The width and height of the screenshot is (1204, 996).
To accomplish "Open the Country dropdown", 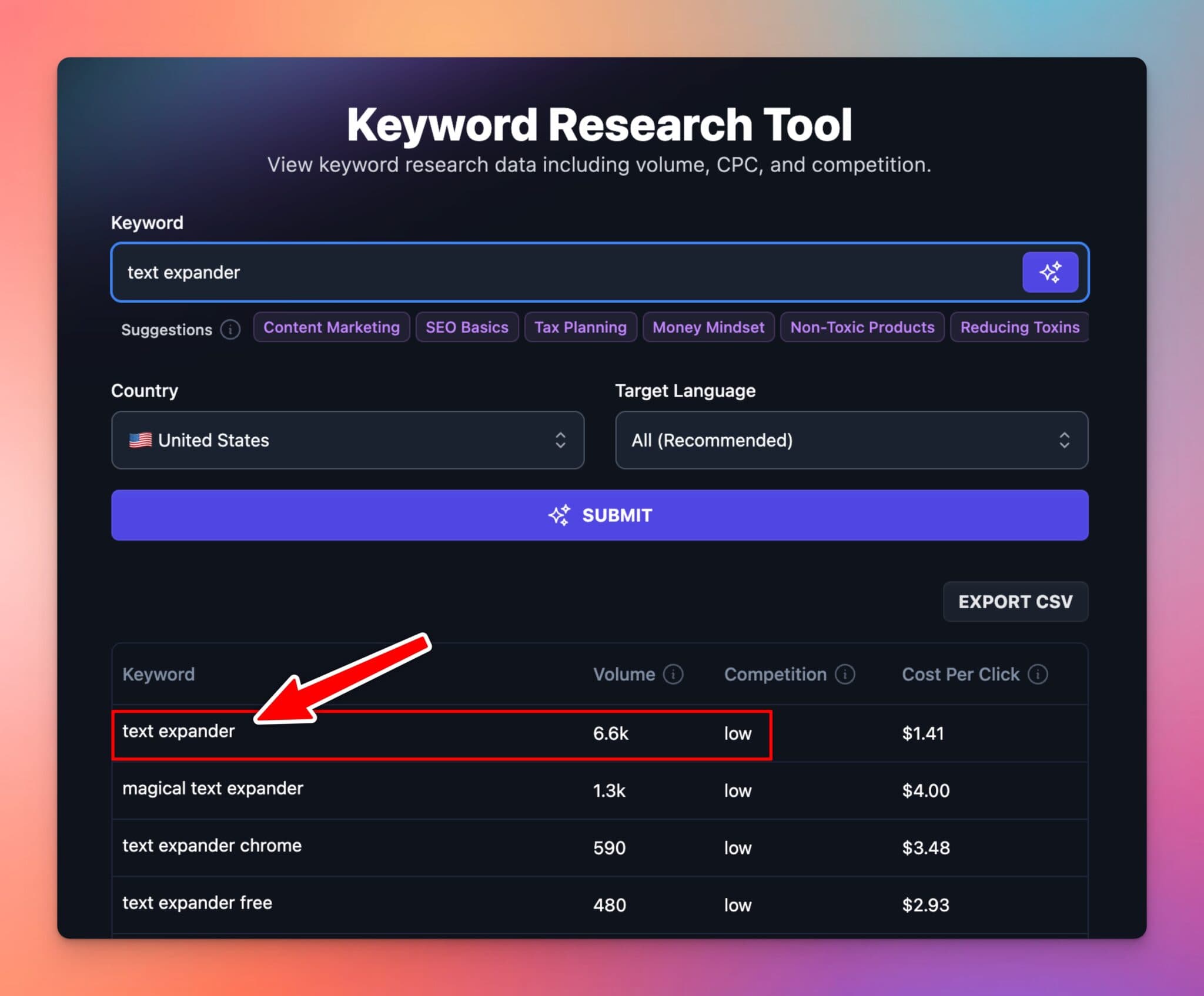I will click(x=347, y=440).
